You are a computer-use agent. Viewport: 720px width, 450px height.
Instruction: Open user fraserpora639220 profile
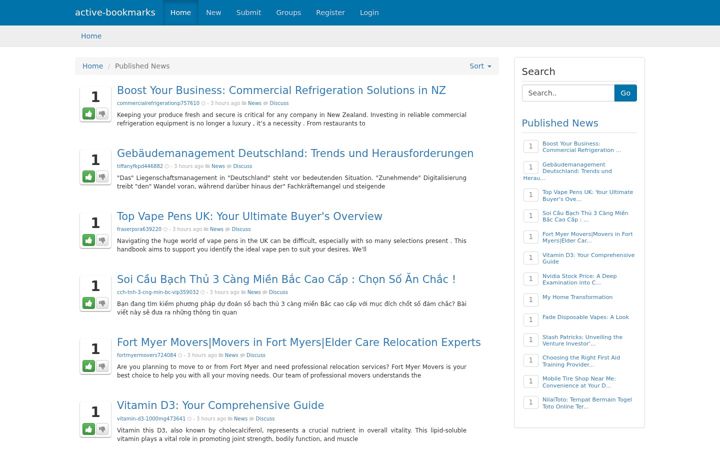point(139,229)
